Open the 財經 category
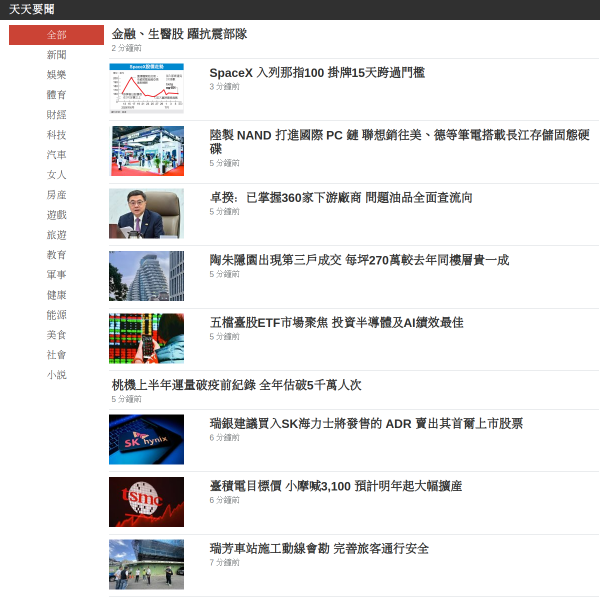 [56, 115]
